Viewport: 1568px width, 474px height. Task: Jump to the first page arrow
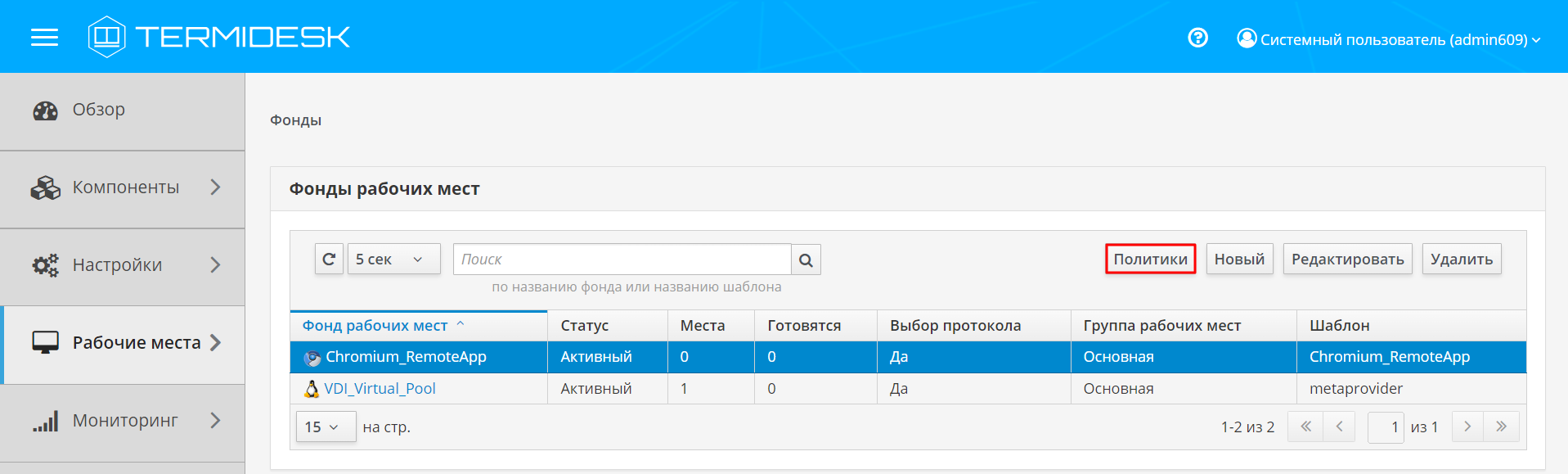point(1305,427)
